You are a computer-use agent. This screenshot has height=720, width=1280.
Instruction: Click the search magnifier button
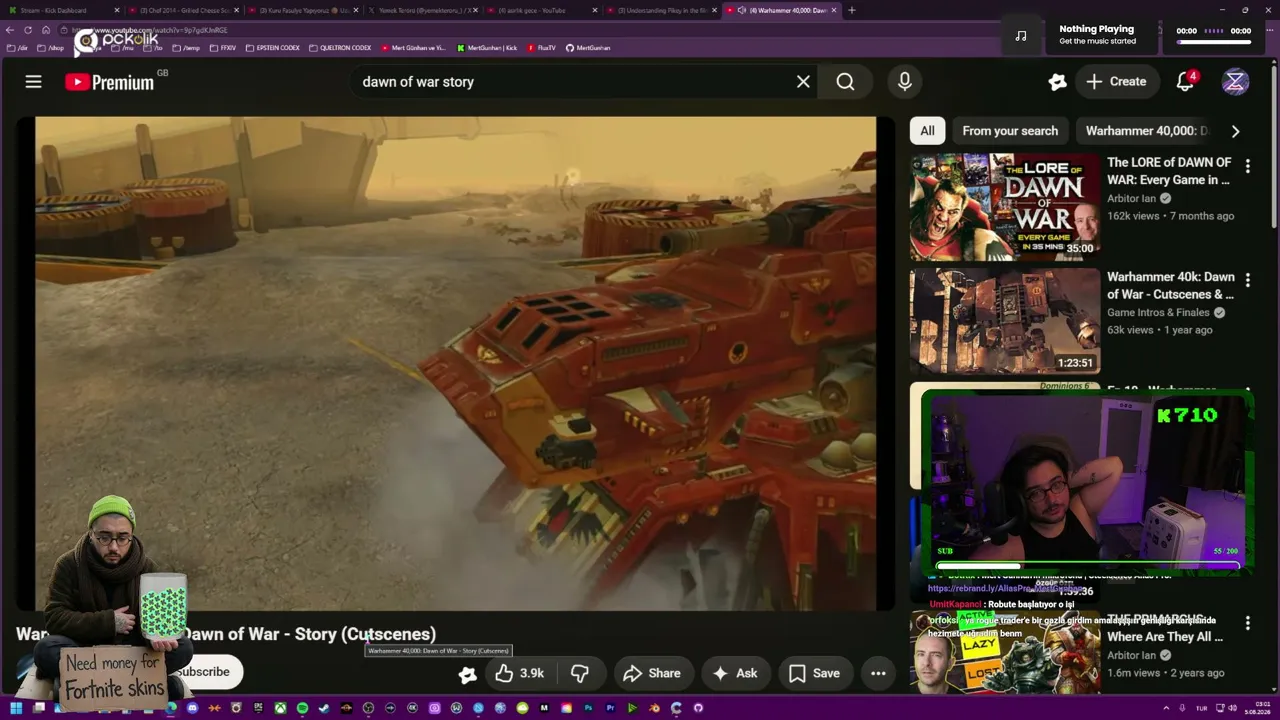pos(845,82)
